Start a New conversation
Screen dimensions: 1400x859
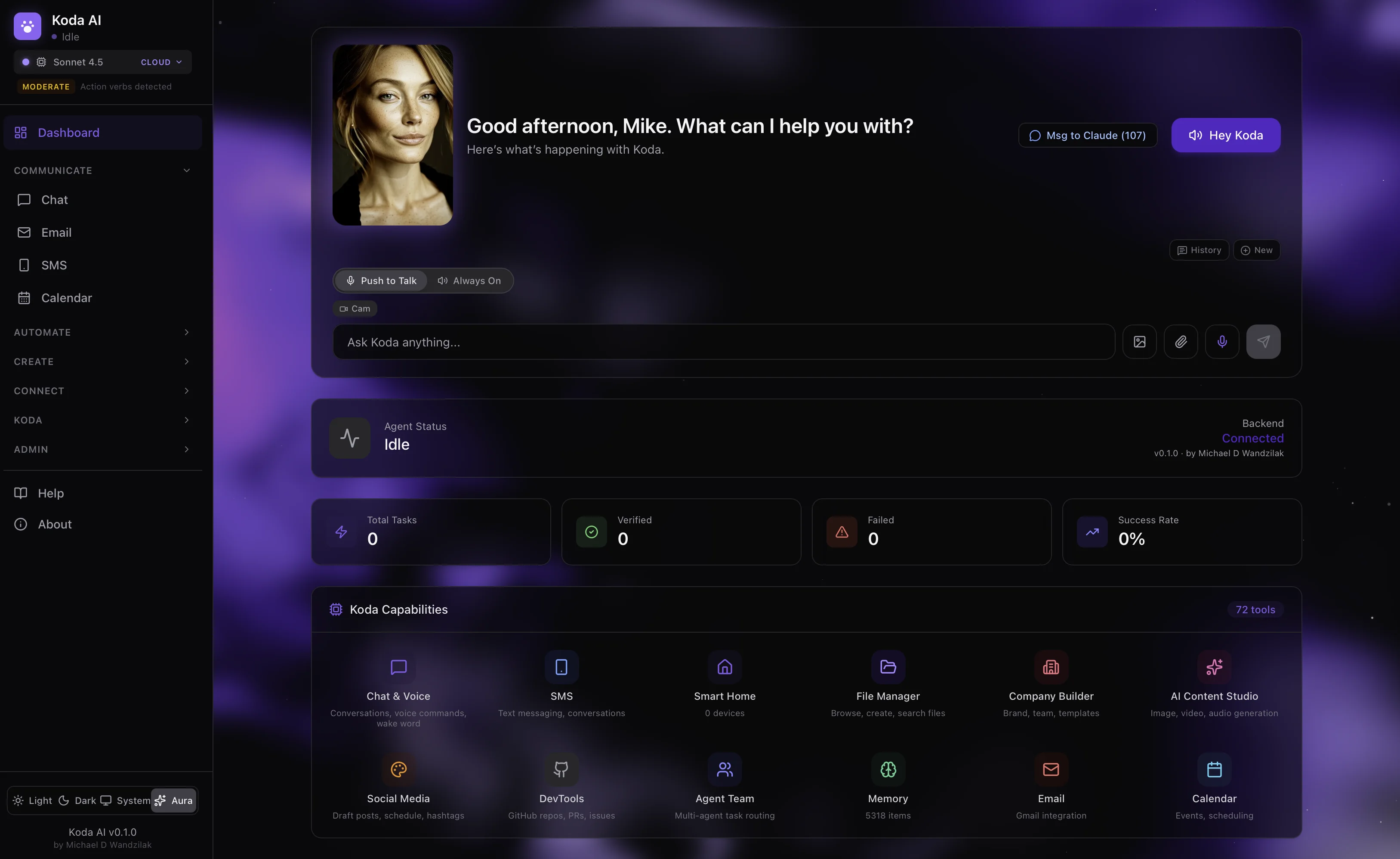tap(1256, 250)
